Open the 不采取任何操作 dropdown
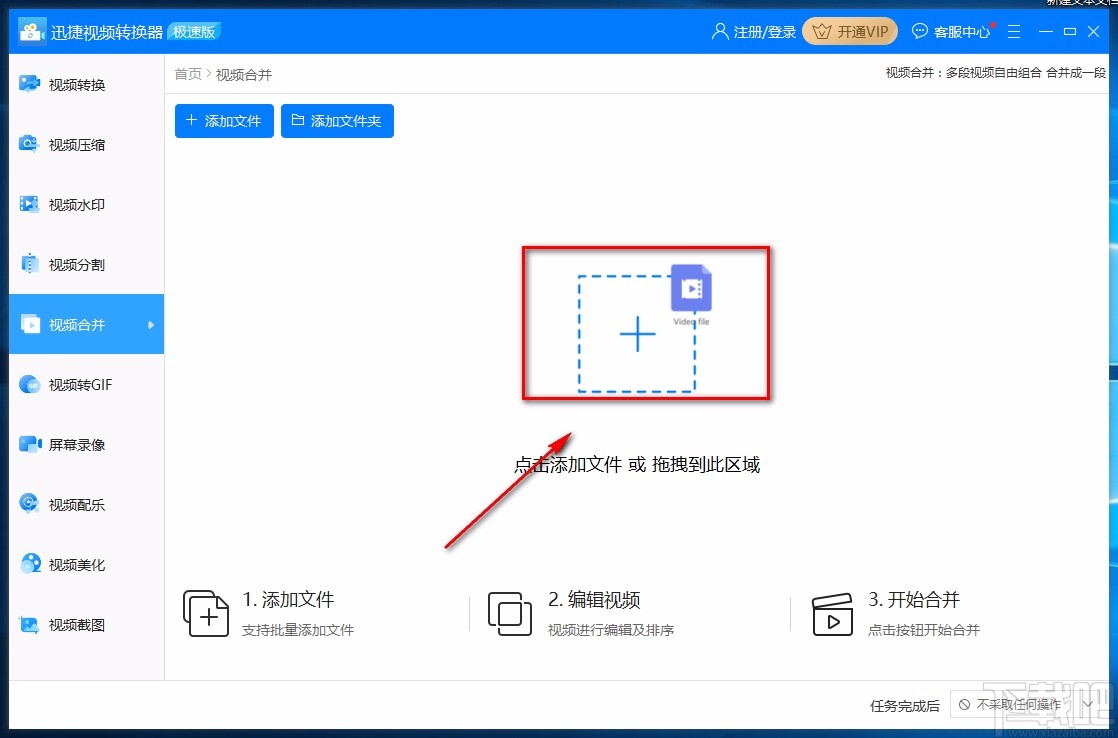 click(1018, 705)
